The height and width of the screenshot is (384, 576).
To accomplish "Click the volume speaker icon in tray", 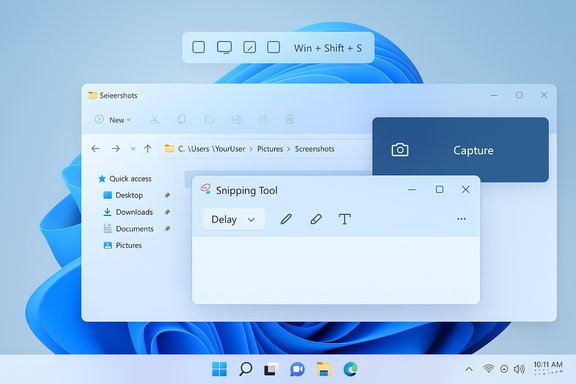I will click(x=519, y=369).
